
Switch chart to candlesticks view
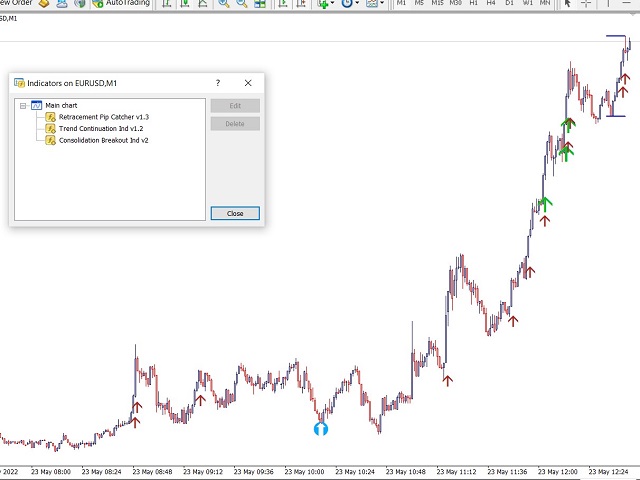point(184,4)
